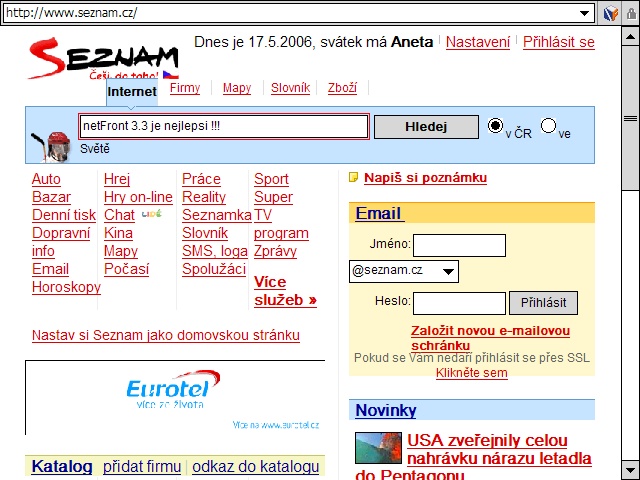Click the scrollbar down arrow
The width and height of the screenshot is (640, 480).
click(630, 469)
